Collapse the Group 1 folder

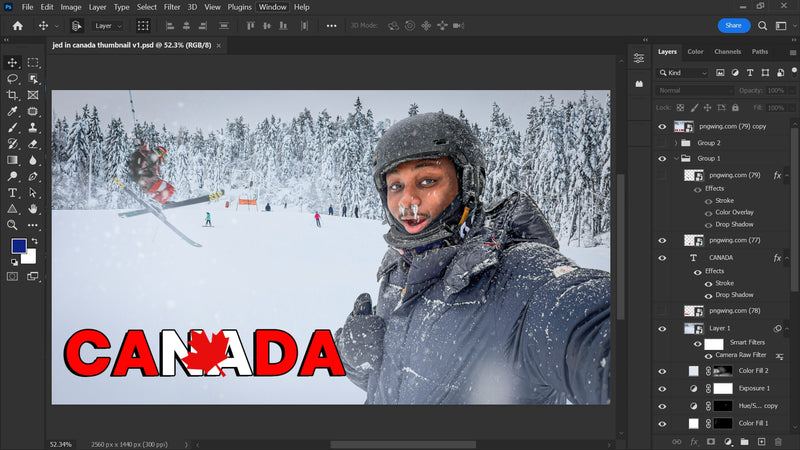click(676, 159)
